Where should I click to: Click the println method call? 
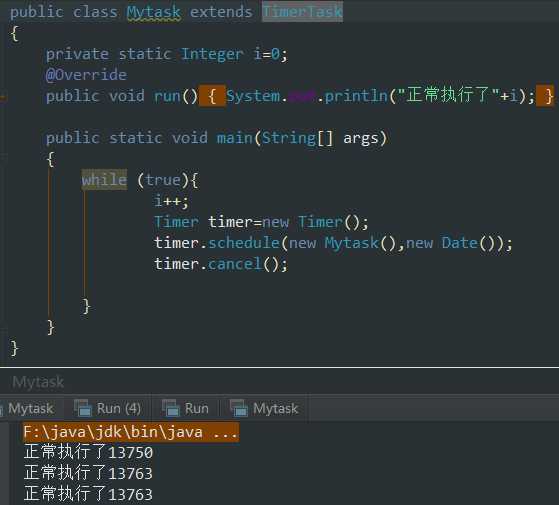[355, 96]
